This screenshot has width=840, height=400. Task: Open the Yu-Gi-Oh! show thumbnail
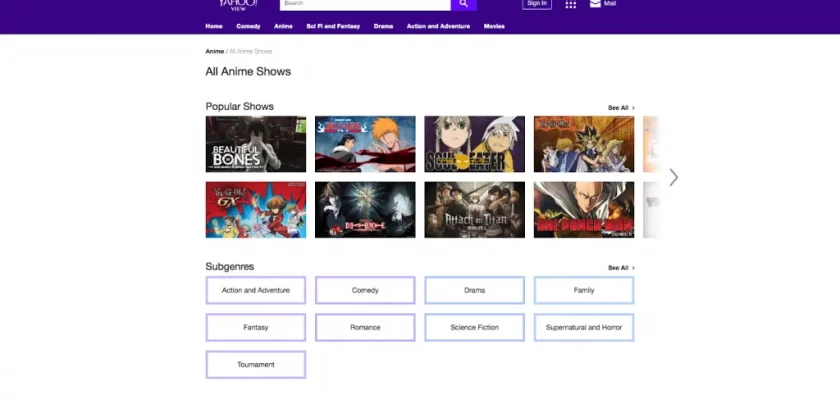pos(584,144)
